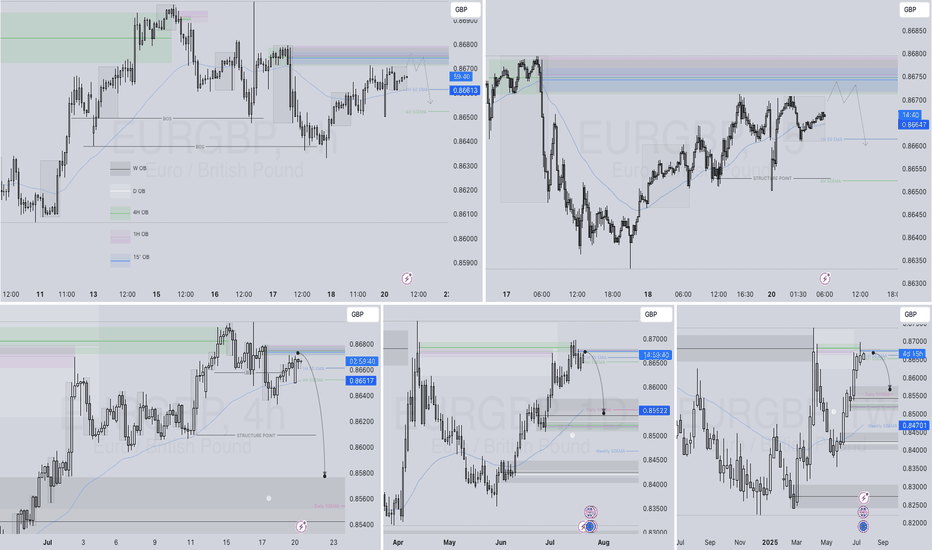932x550 pixels.
Task: Select 4H 50EMA label on 1h chart
Action: point(416,112)
